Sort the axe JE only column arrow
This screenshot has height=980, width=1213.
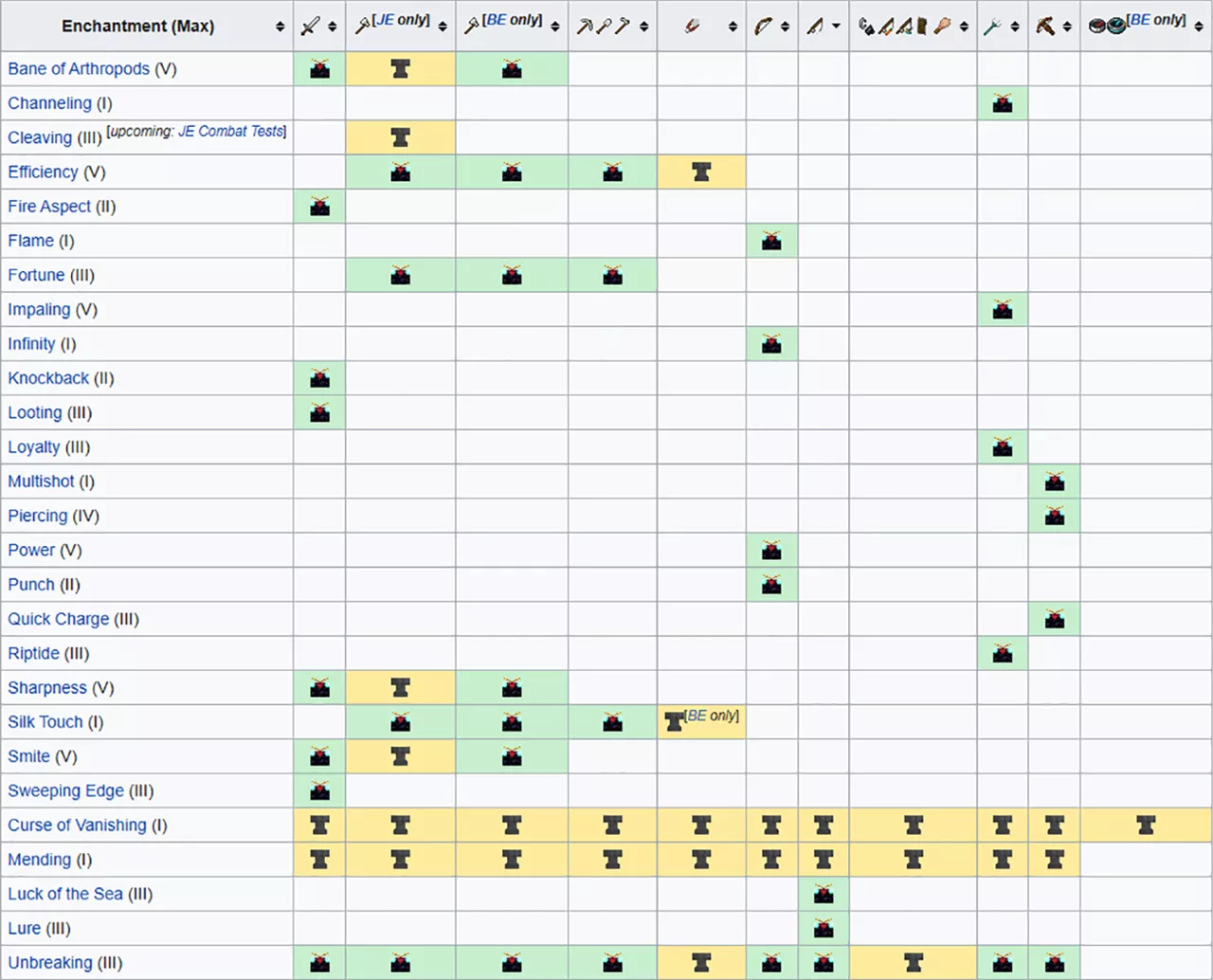[443, 27]
